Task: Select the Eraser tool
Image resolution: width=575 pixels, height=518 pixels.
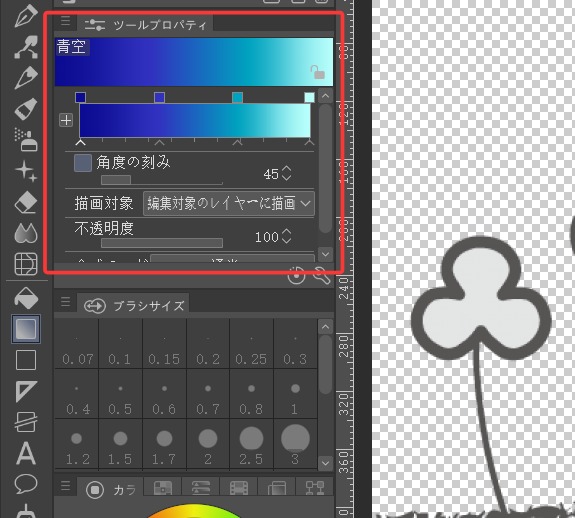Action: coord(26,202)
